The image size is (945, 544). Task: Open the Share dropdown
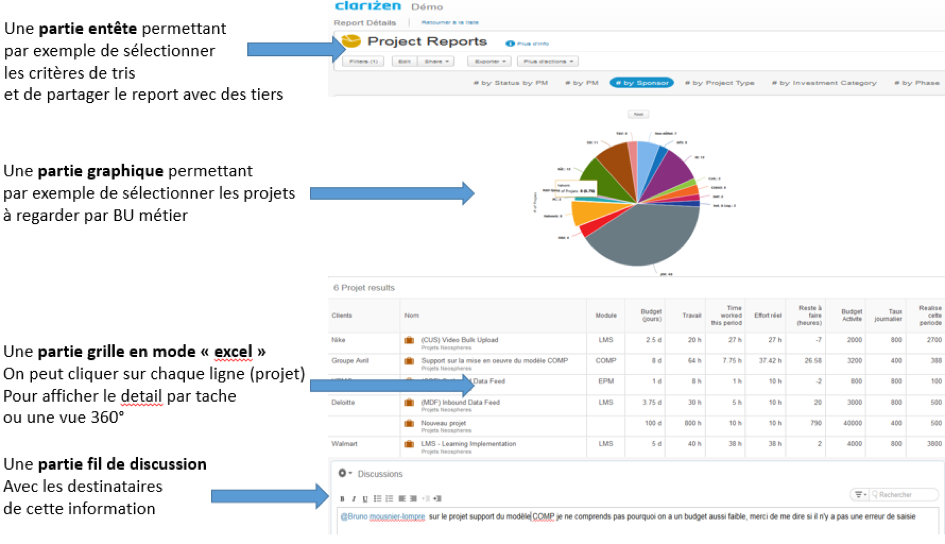click(x=436, y=61)
